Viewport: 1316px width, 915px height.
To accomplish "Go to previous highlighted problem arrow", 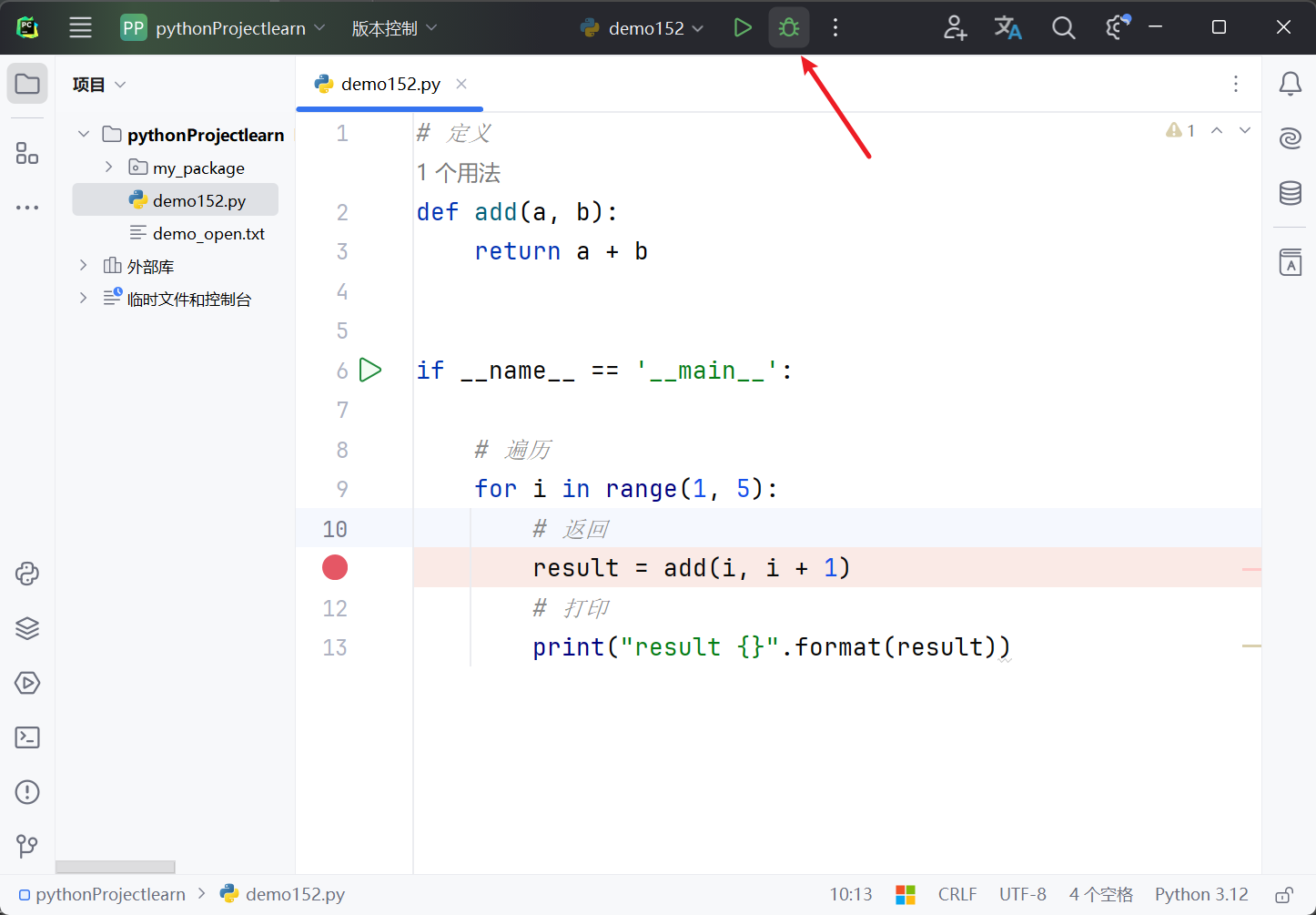I will point(1217,130).
